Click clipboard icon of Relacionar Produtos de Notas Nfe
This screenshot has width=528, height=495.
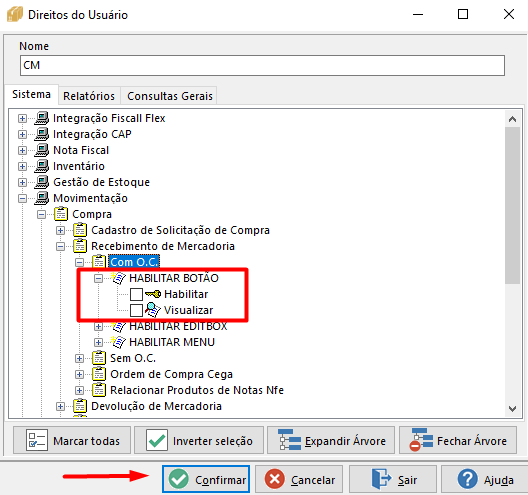pyautogui.click(x=99, y=390)
